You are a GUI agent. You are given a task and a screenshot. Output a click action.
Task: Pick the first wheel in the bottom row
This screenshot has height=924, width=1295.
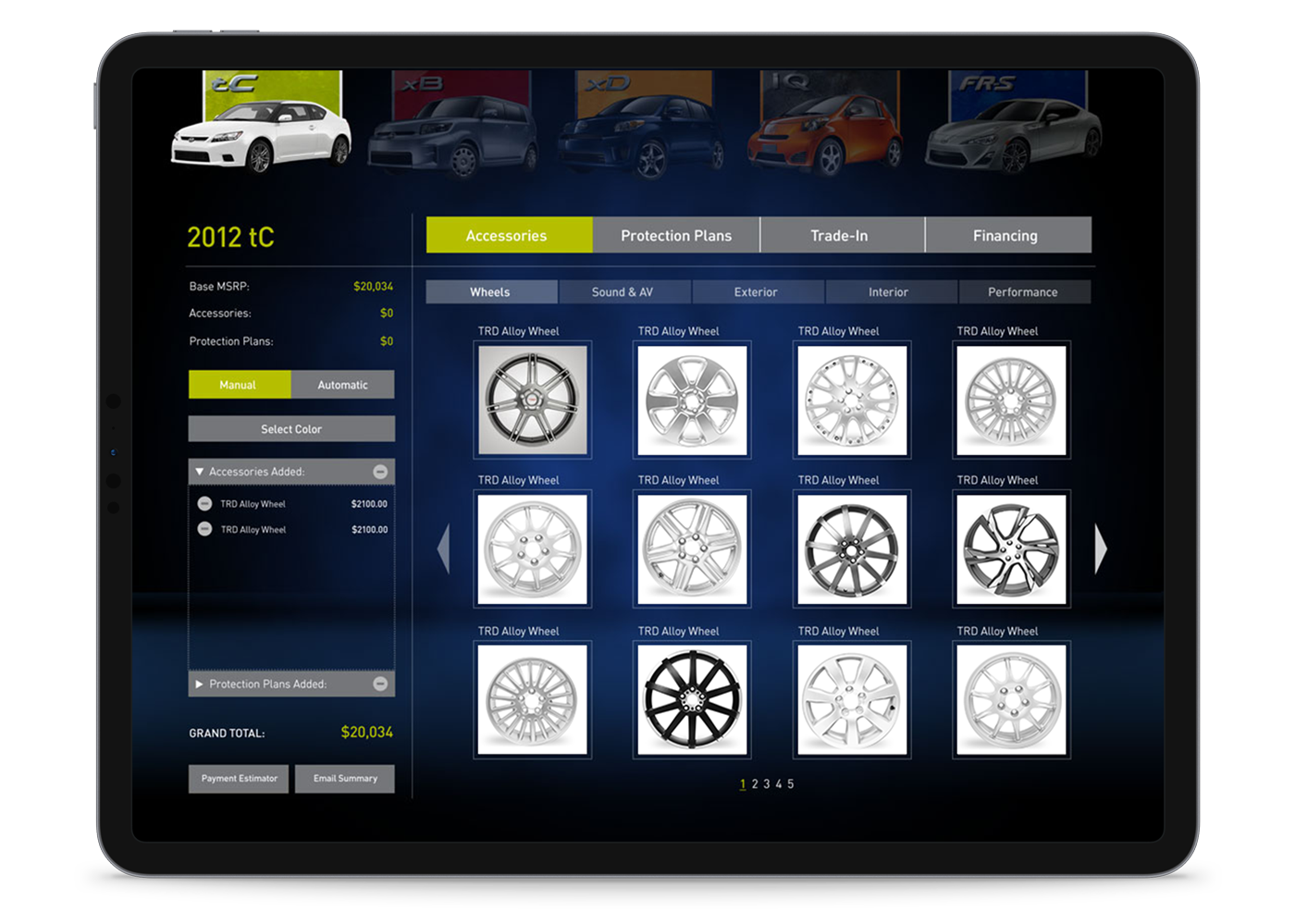tap(533, 700)
